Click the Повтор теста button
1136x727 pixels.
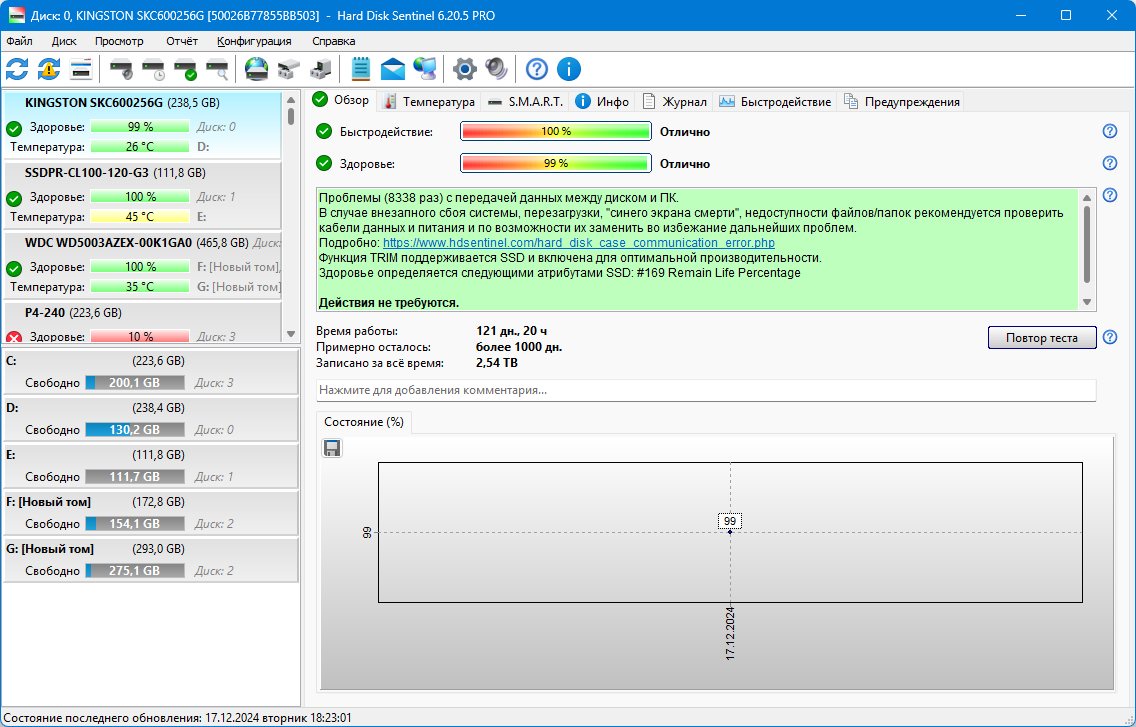[1042, 338]
